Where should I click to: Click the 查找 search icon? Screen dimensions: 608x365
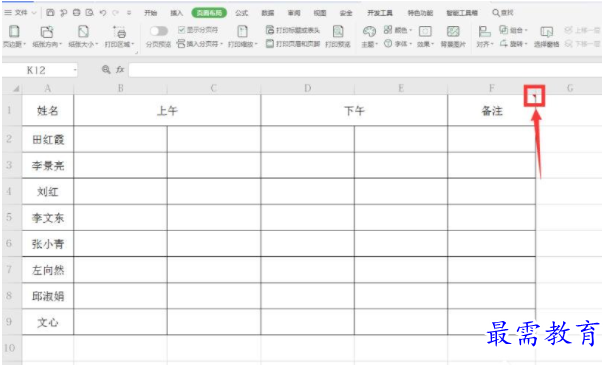[x=496, y=13]
